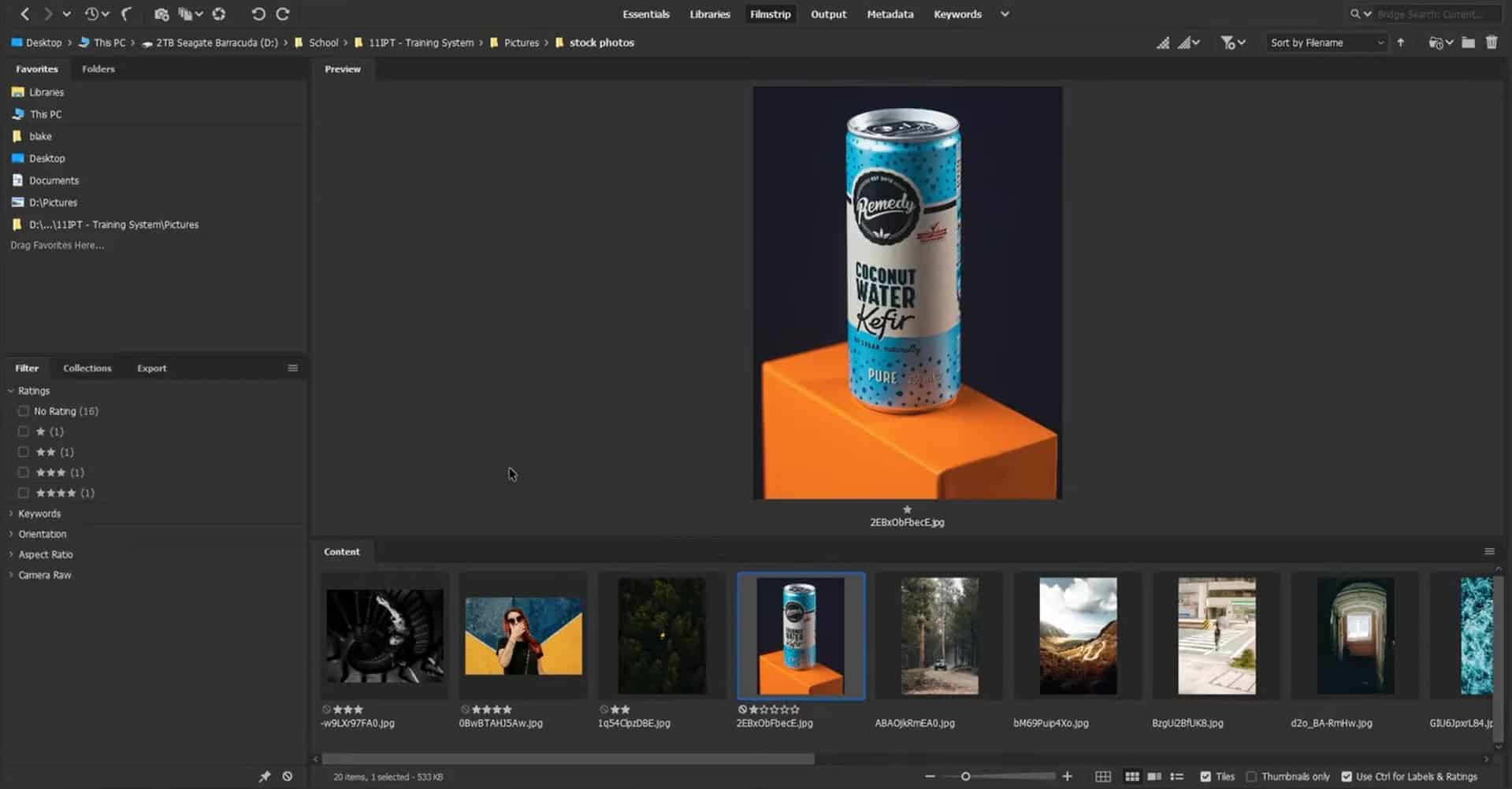The image size is (1512, 789).
Task: Switch to the details view icon
Action: coord(1154,776)
